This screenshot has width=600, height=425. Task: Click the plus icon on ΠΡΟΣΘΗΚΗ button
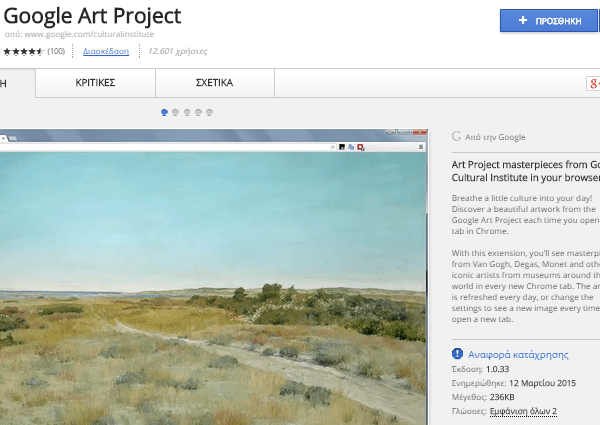coord(523,20)
